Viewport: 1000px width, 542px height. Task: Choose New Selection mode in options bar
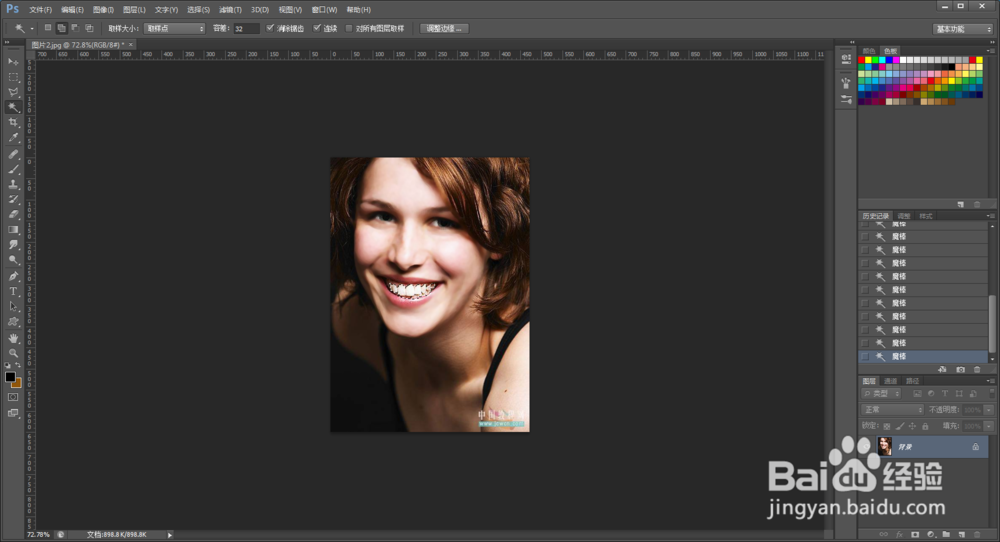[48, 28]
